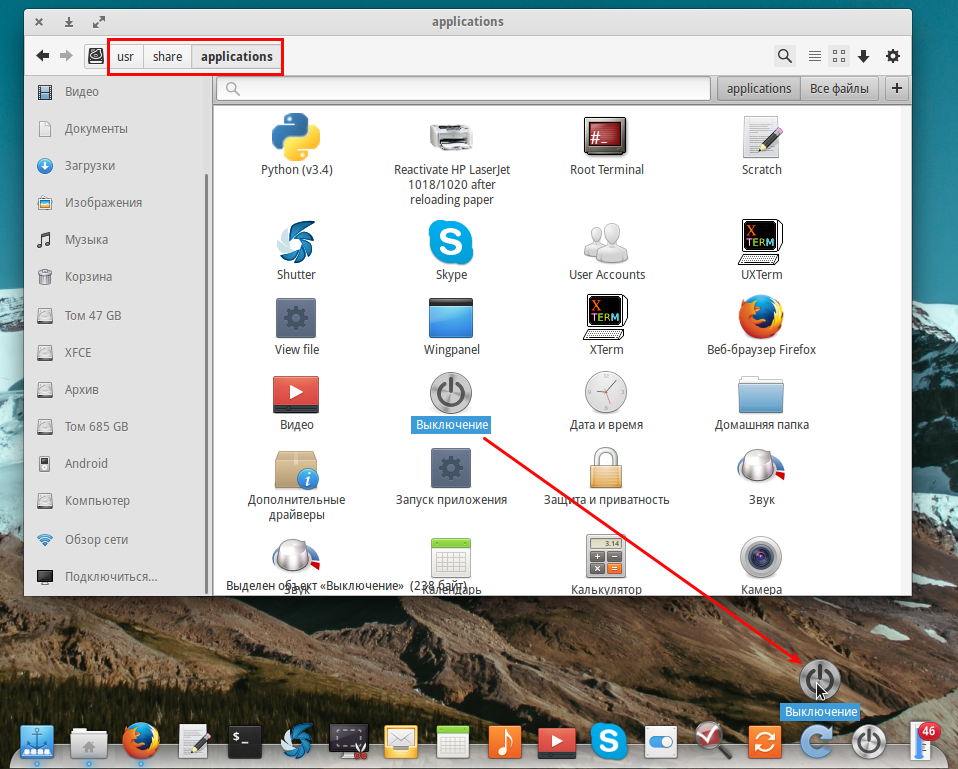Add new search filter with plus button
The height and width of the screenshot is (769, 958).
click(896, 89)
